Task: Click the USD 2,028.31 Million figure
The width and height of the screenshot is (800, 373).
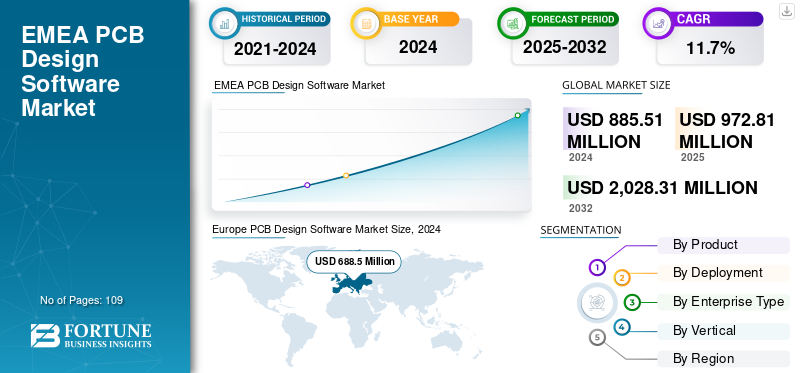Action: coord(662,188)
